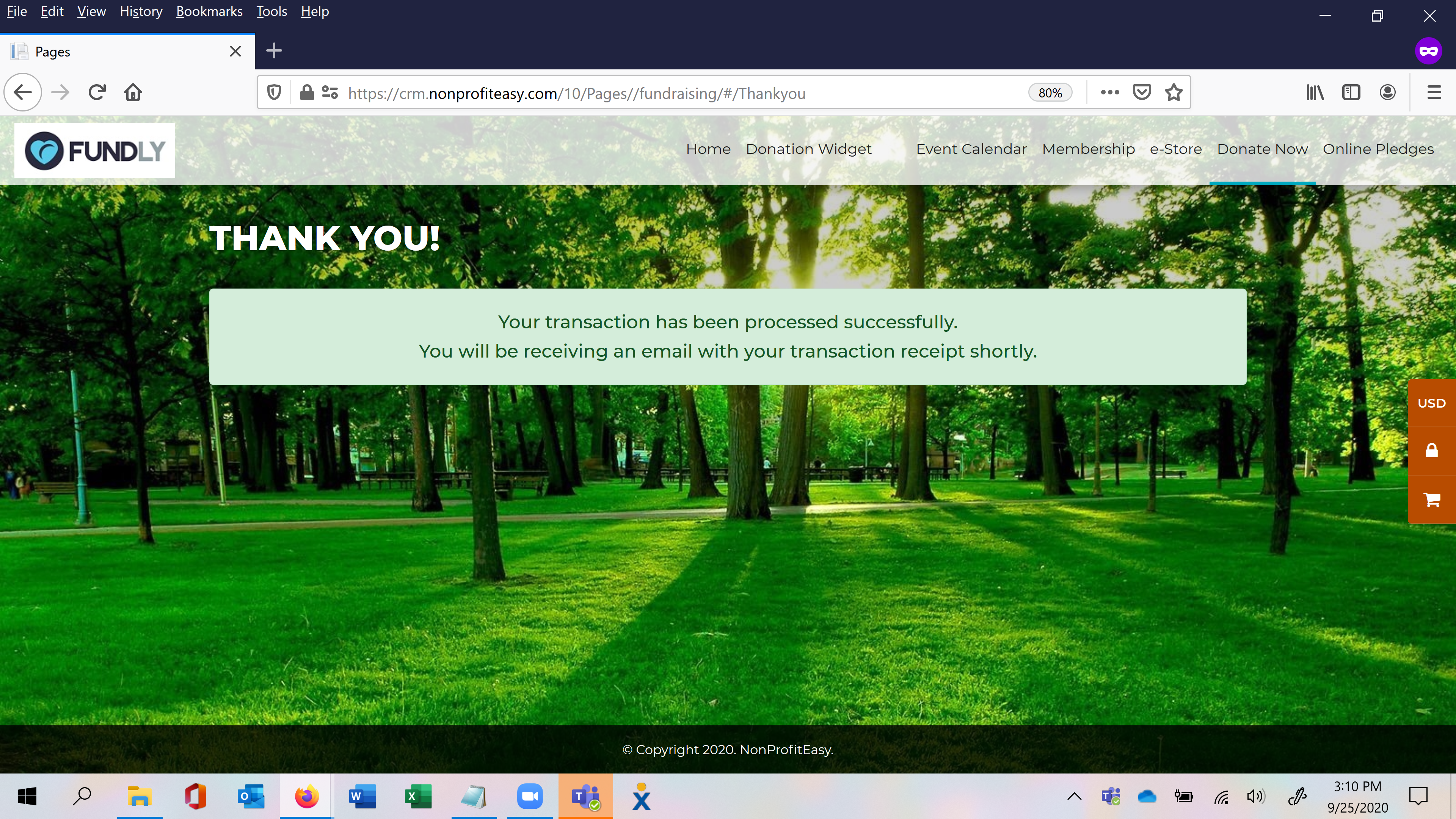Open the Event Calendar page
1456x819 pixels.
[x=971, y=149]
